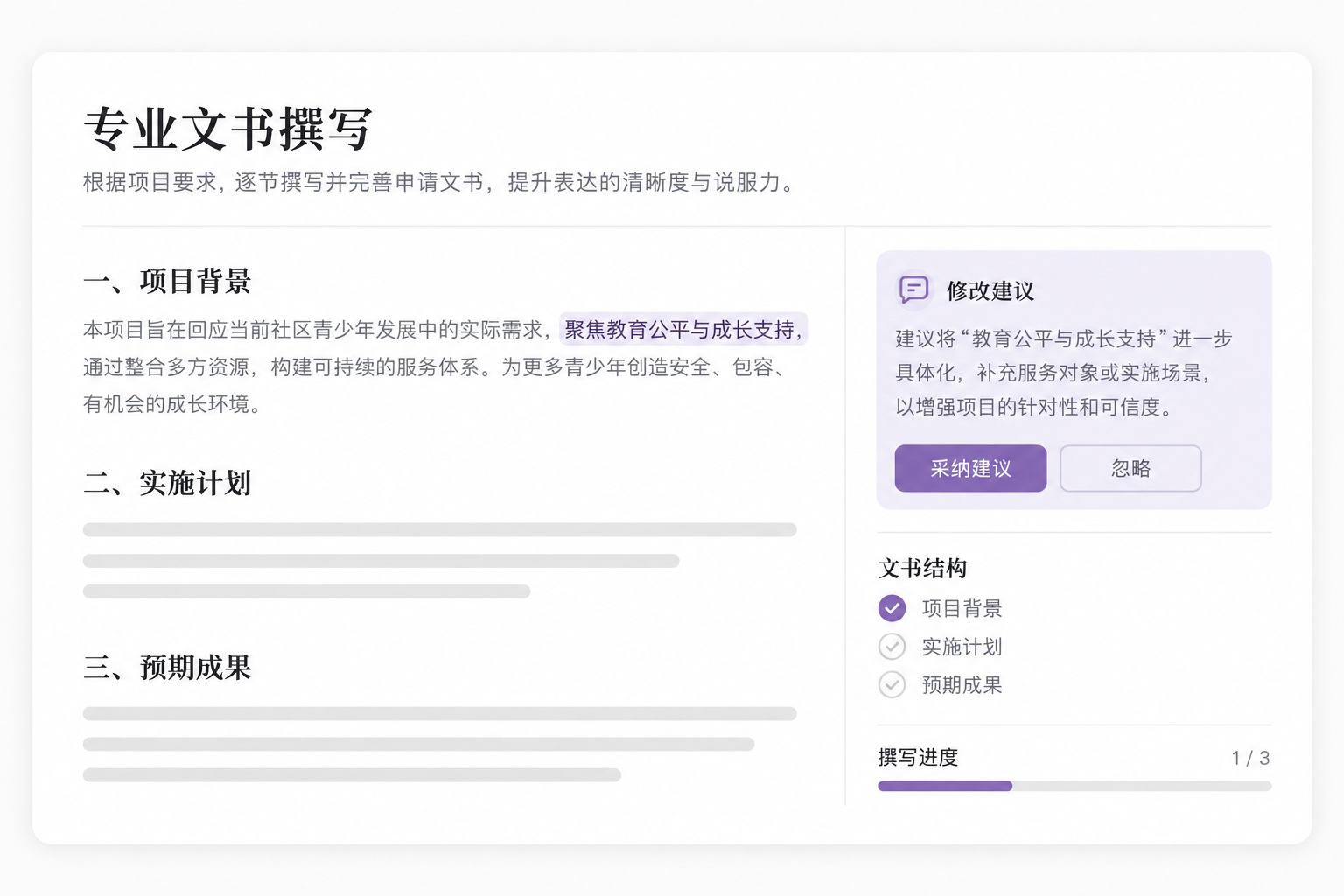This screenshot has height=896, width=1344.
Task: Click the subtitle starting 根据项目要求
Action: pyautogui.click(x=440, y=182)
